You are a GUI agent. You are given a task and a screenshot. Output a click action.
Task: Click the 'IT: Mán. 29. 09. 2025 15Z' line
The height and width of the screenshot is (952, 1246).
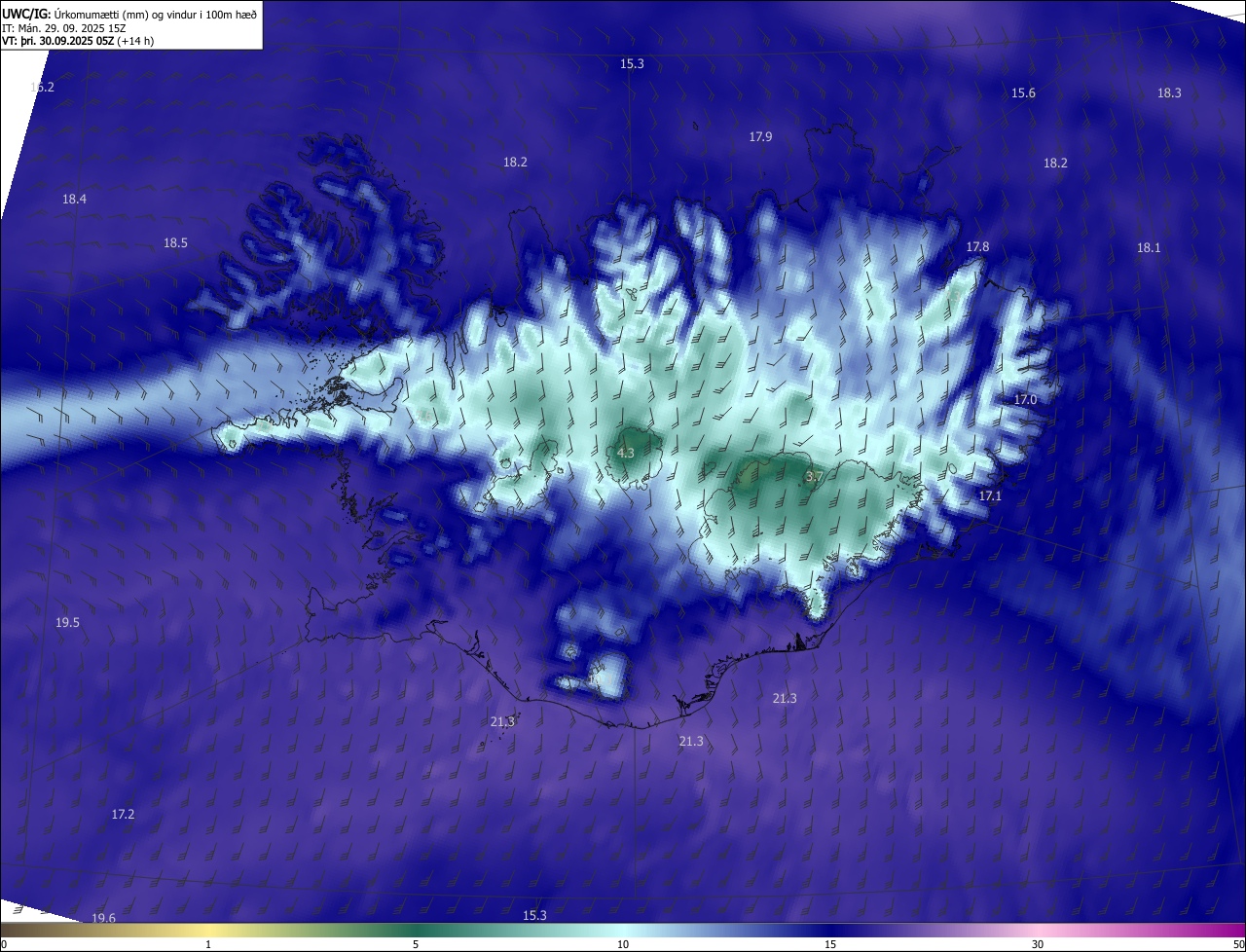(64, 28)
